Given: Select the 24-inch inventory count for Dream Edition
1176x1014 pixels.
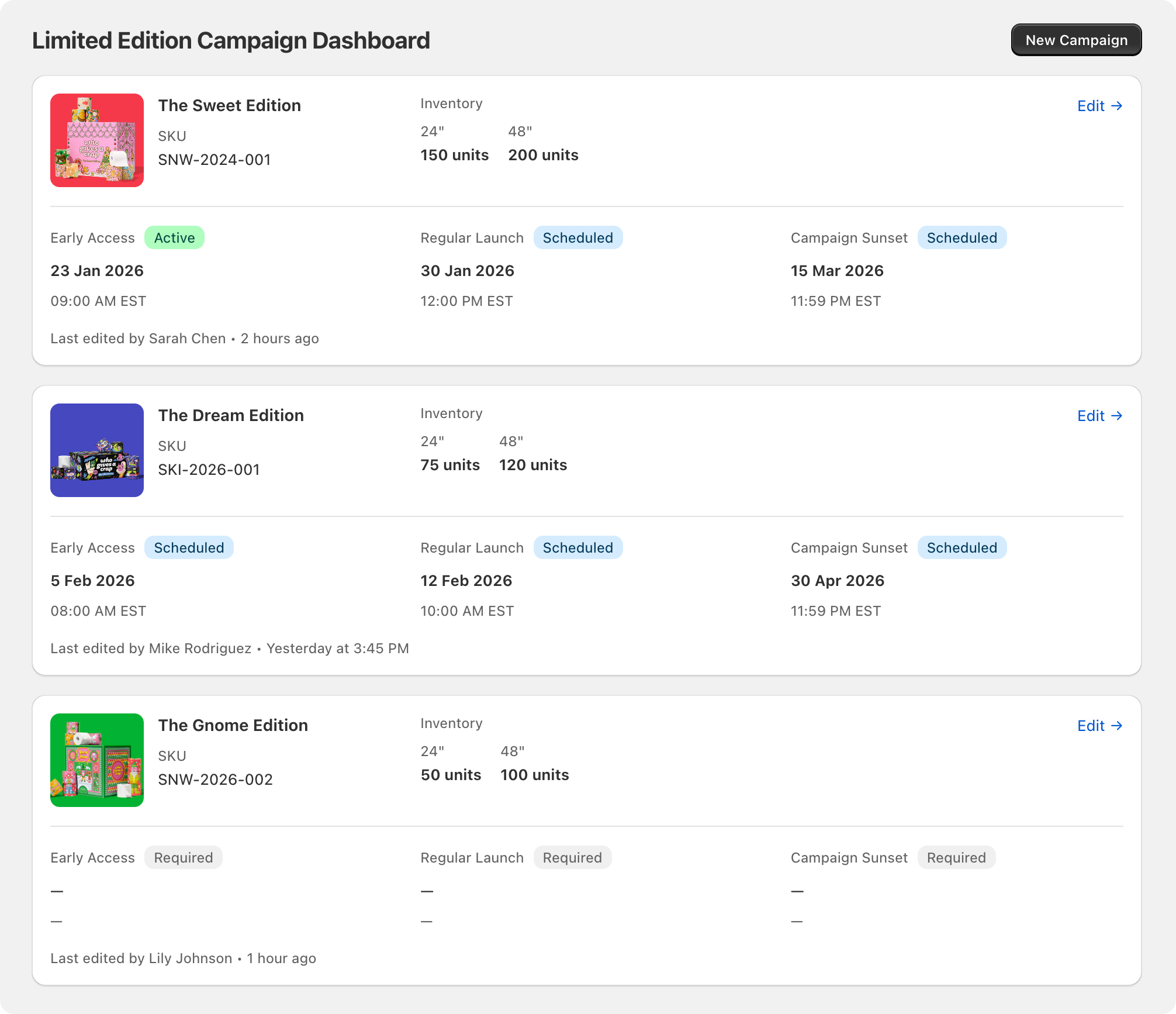Looking at the screenshot, I should point(449,465).
